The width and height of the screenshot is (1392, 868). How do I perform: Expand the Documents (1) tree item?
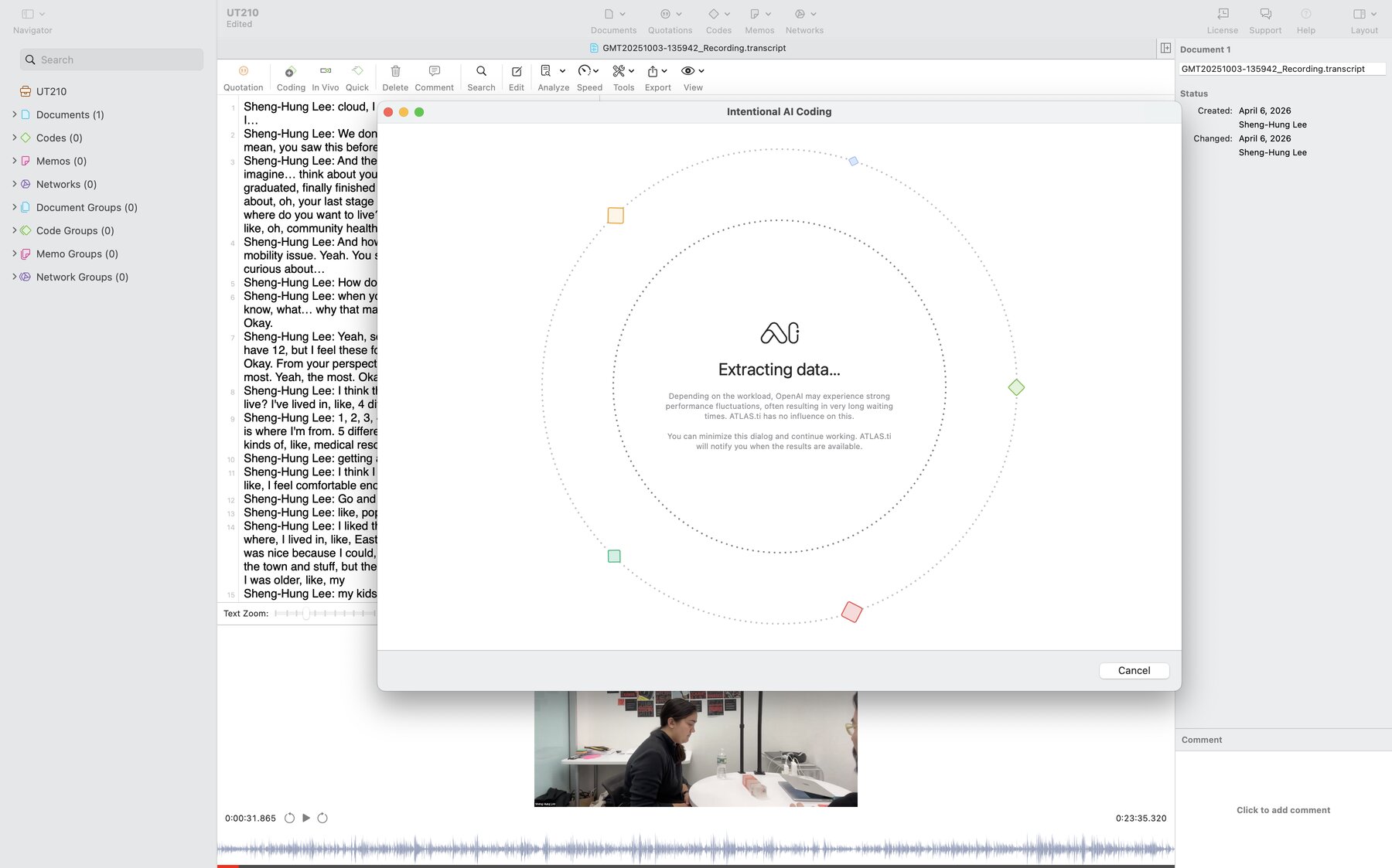pos(15,114)
